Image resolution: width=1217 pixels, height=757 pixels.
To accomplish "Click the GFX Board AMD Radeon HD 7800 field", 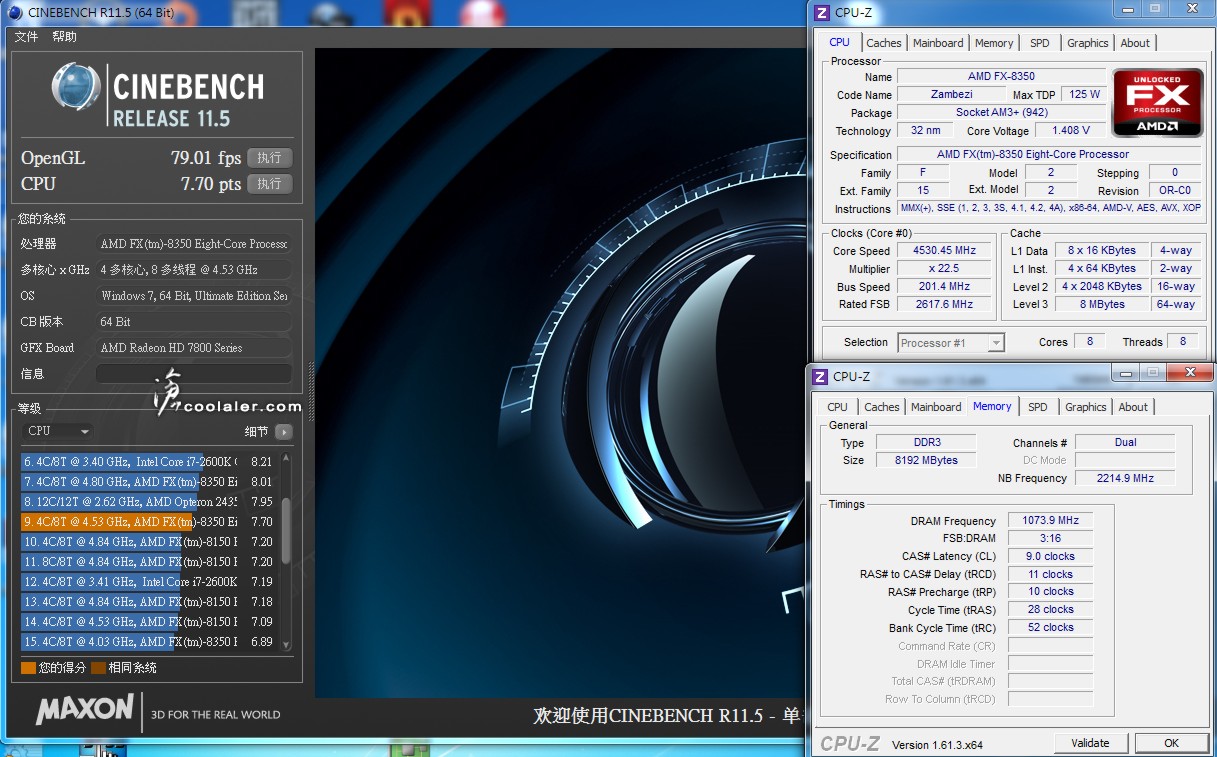I will (x=194, y=348).
